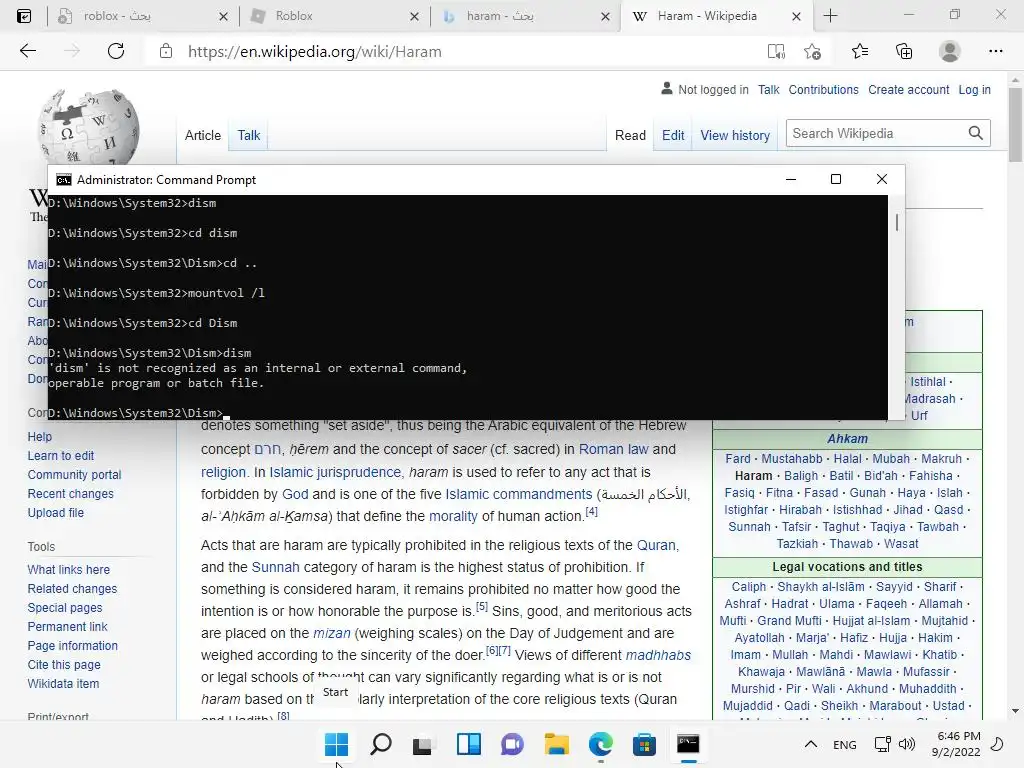Open the Edit tab on Wikipedia
This screenshot has height=768, width=1024.
[673, 135]
